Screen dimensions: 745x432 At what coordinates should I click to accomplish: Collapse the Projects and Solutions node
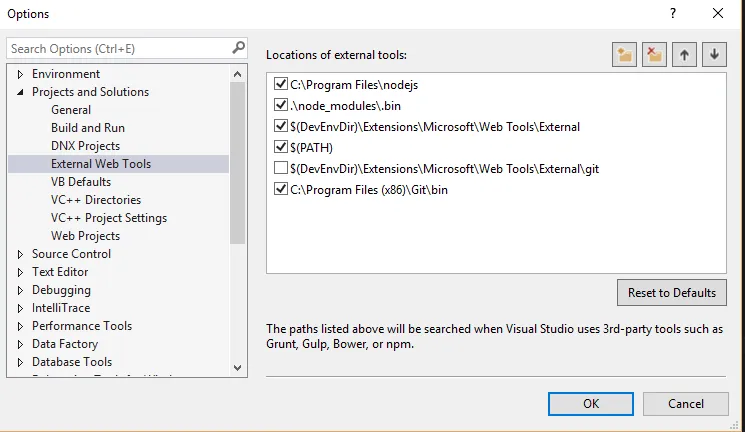pos(20,92)
